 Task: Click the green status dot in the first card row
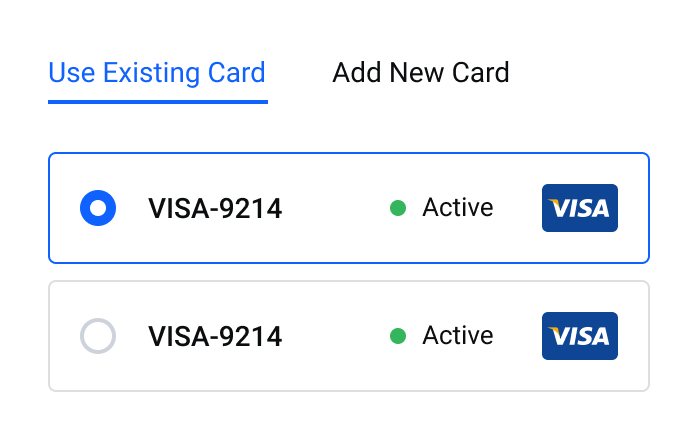pyautogui.click(x=398, y=208)
